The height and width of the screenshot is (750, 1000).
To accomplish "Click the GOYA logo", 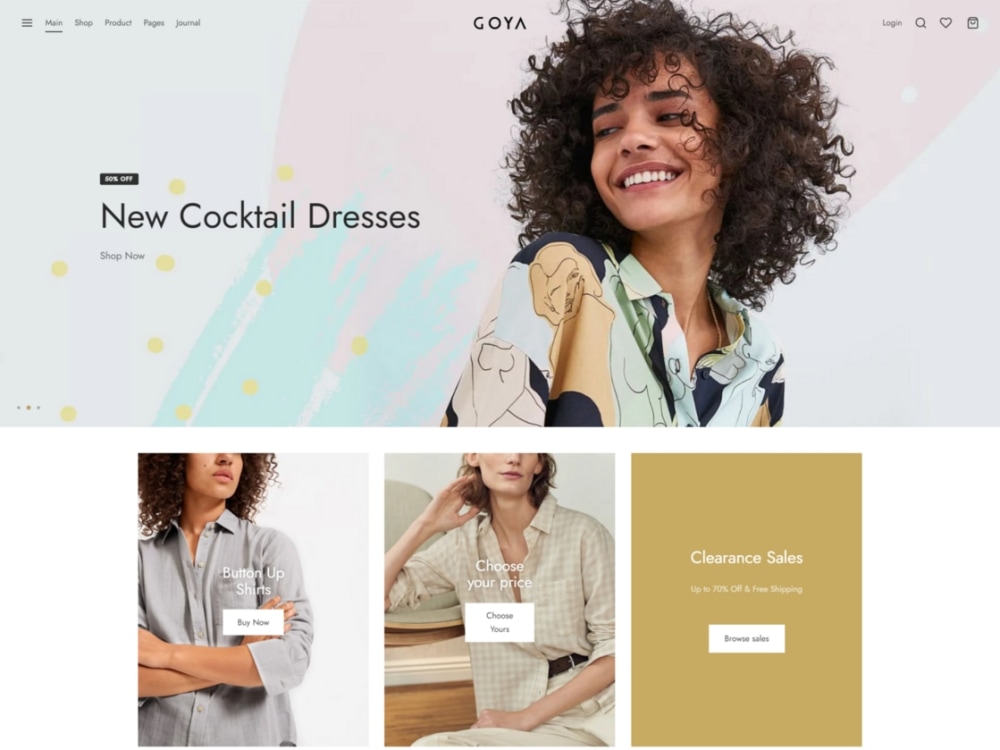I will click(500, 24).
